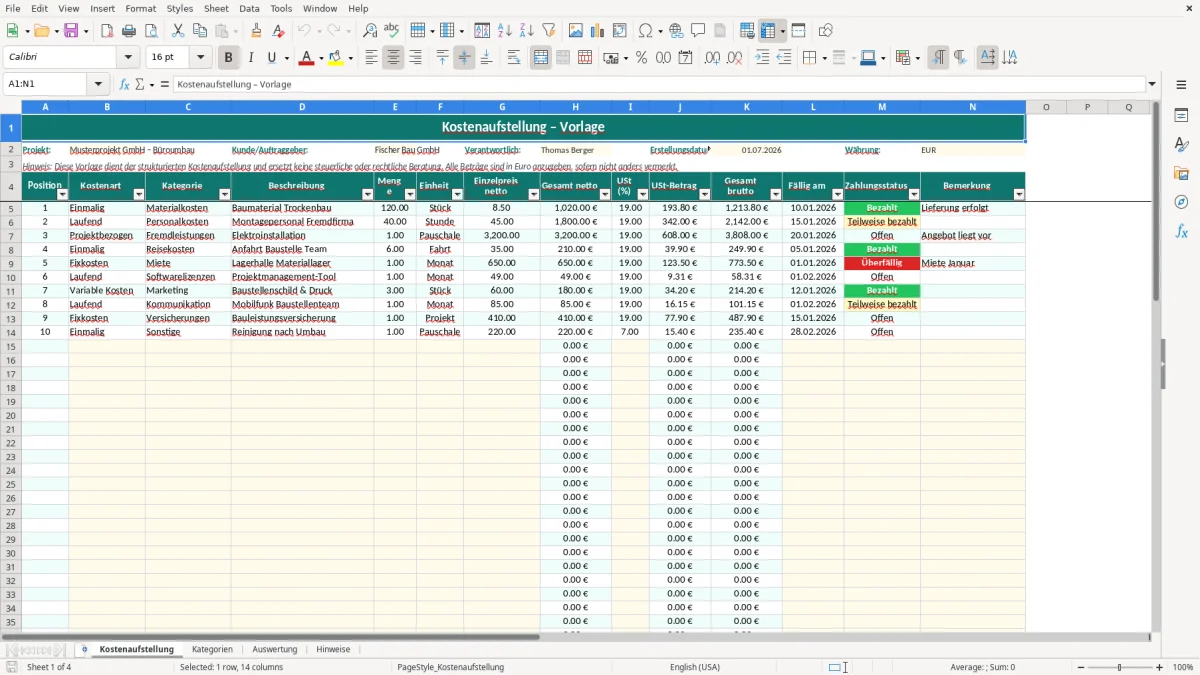Toggle Align Left
Viewport: 1200px width, 675px height.
[x=371, y=58]
